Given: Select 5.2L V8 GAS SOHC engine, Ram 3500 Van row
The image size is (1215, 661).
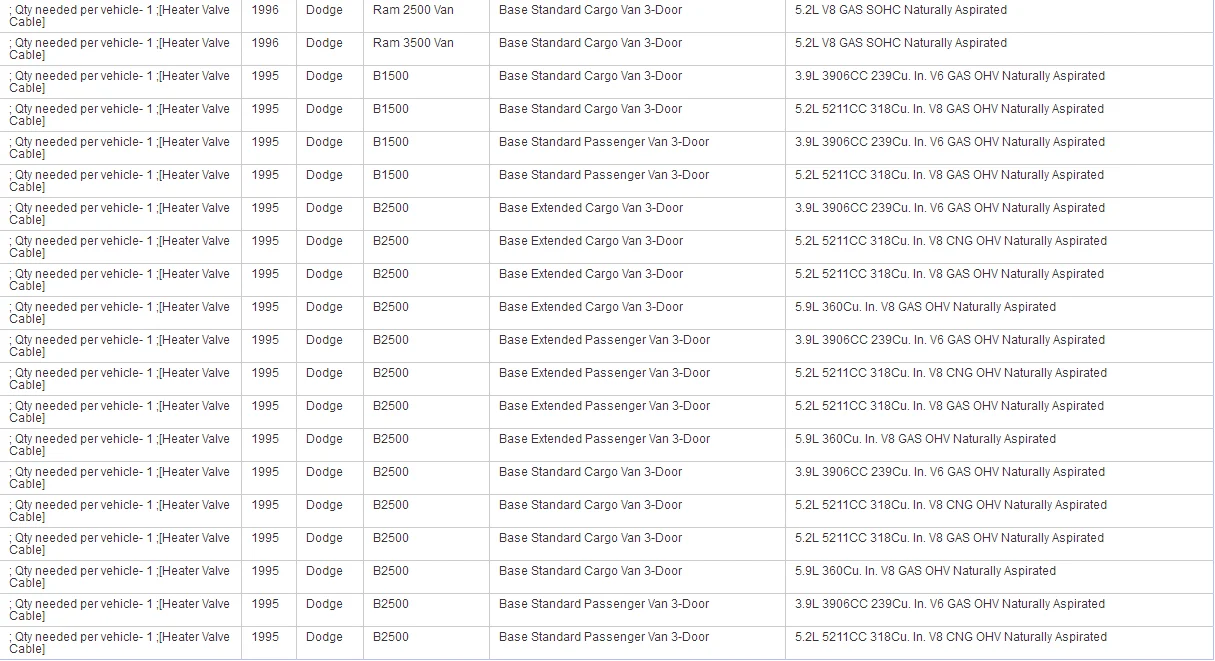Looking at the screenshot, I should [x=901, y=43].
